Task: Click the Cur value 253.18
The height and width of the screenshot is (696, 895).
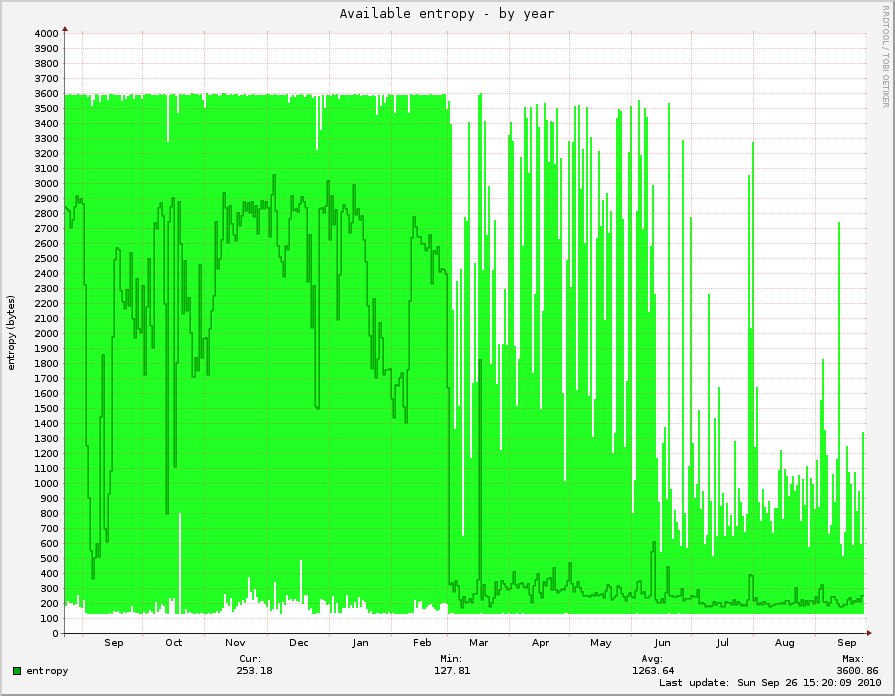Action: (x=252, y=671)
